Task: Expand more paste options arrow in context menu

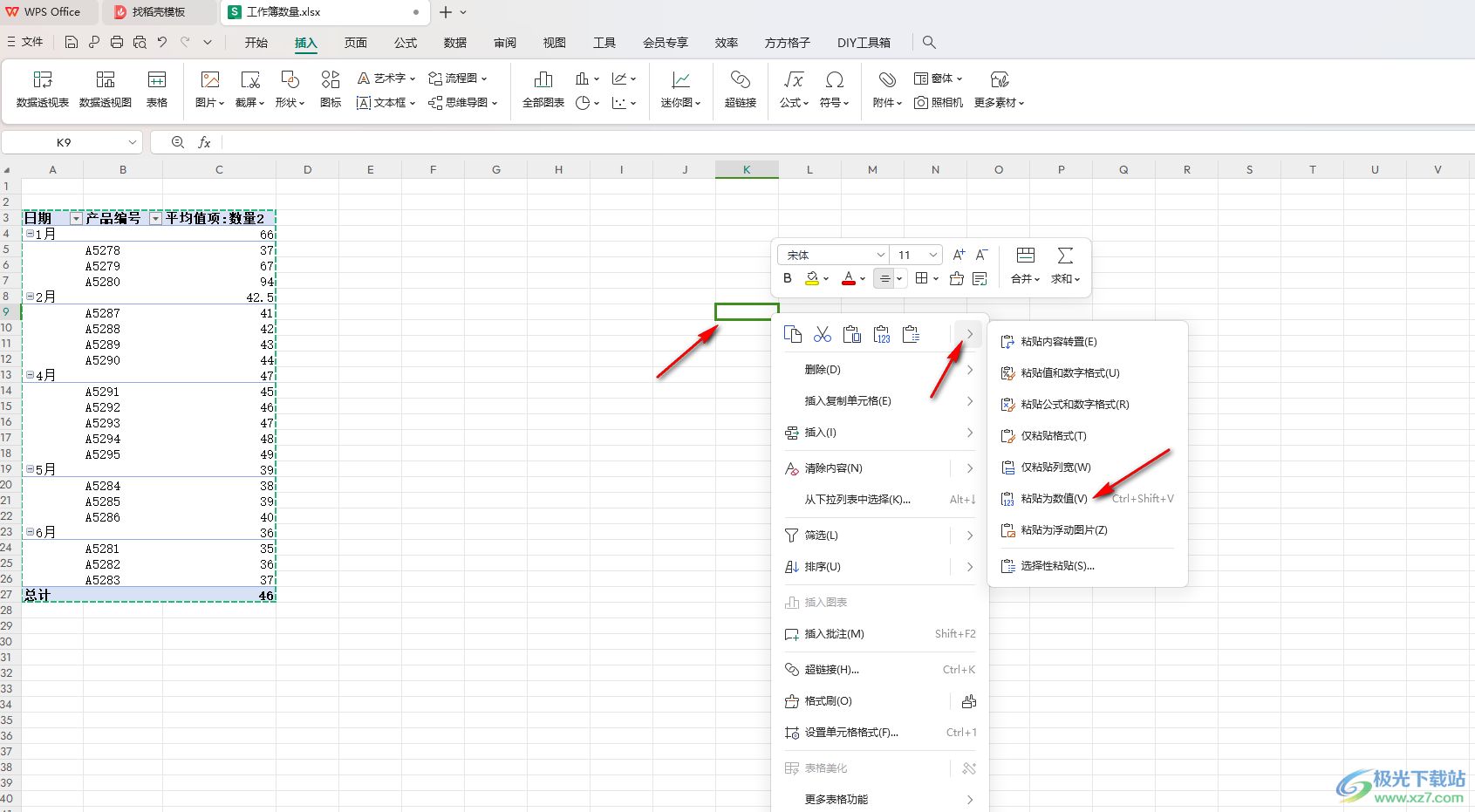Action: coord(970,334)
